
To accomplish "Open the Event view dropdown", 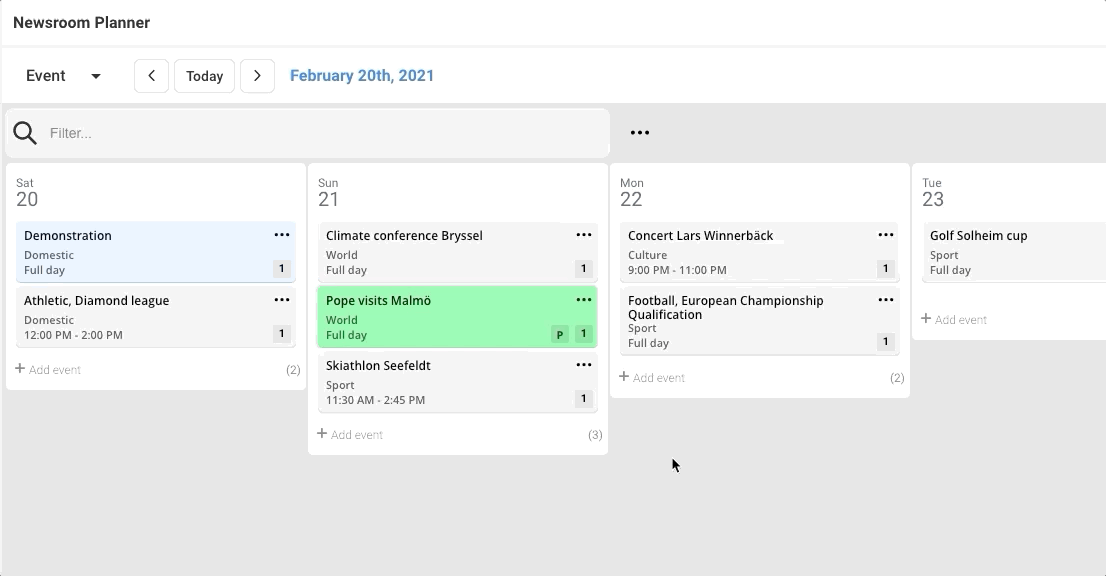I will (63, 76).
